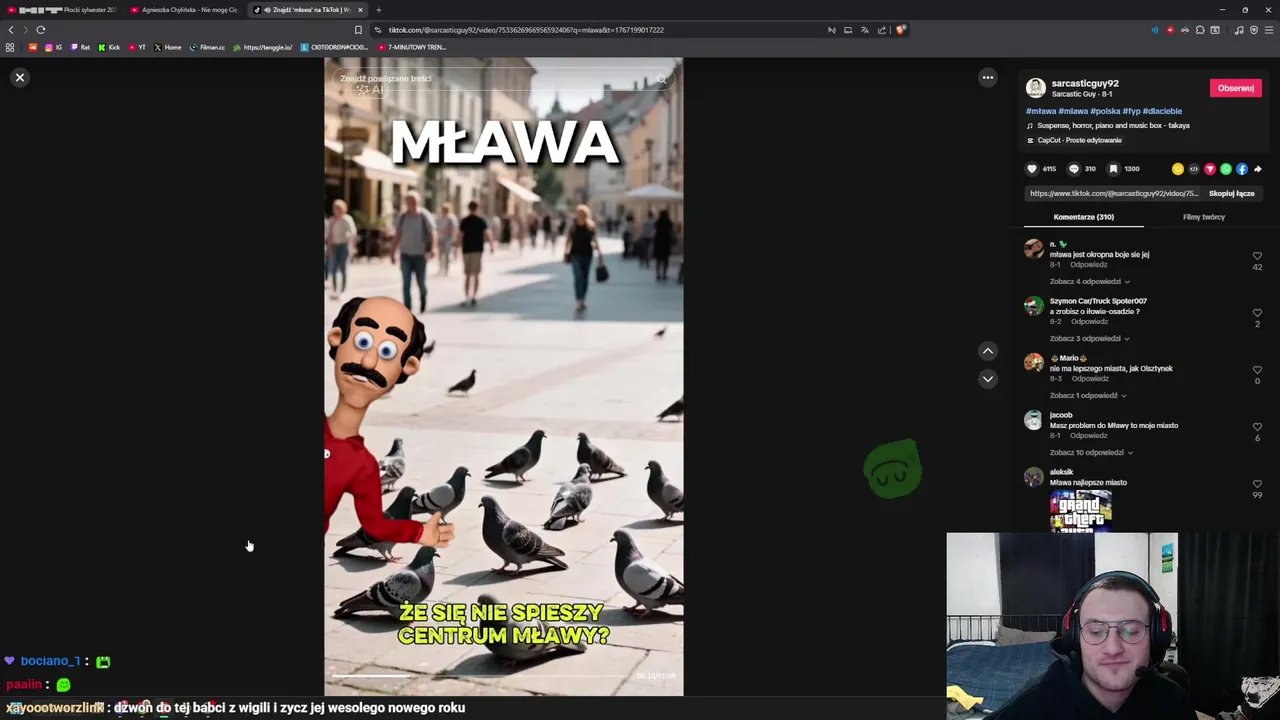Switch to Agnieszka Chylińska browser tab
The image size is (1280, 720).
(184, 10)
